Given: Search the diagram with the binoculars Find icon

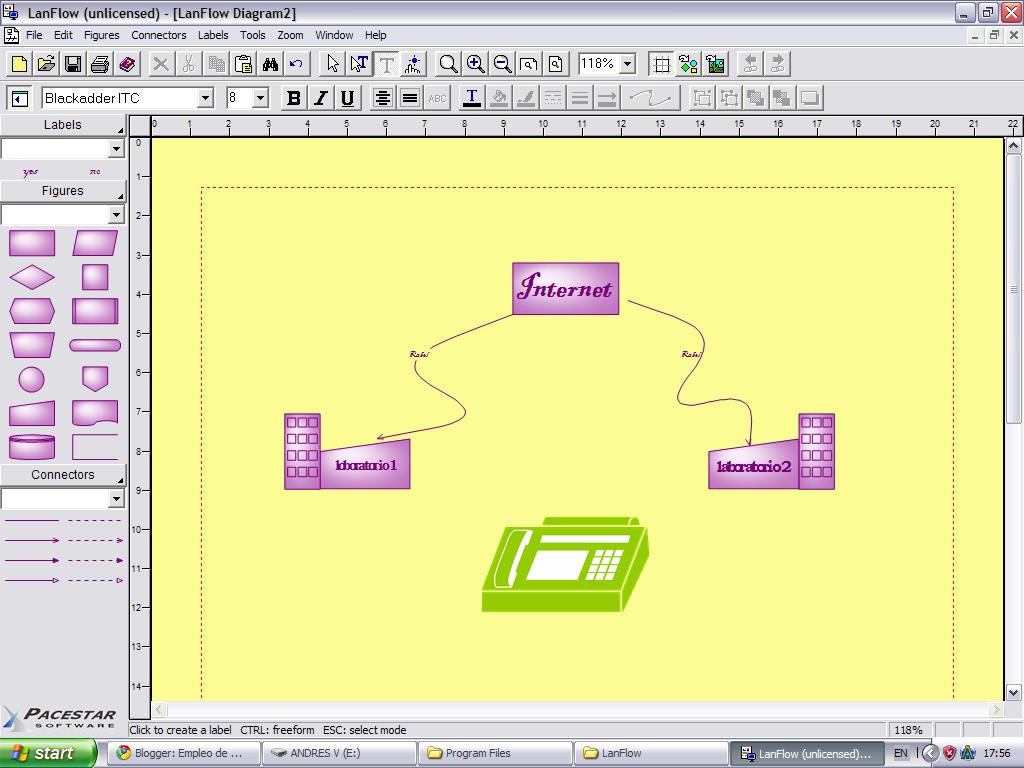Looking at the screenshot, I should [271, 64].
